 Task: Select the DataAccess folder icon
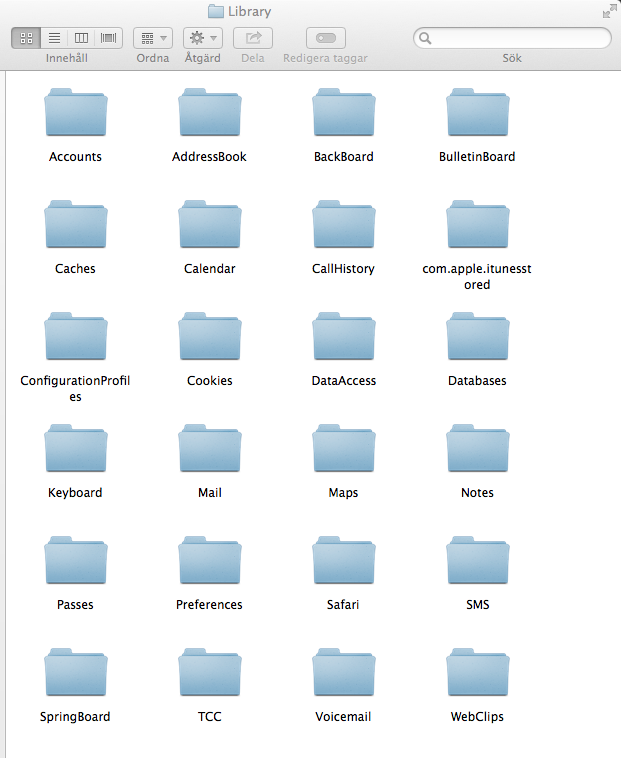(344, 336)
